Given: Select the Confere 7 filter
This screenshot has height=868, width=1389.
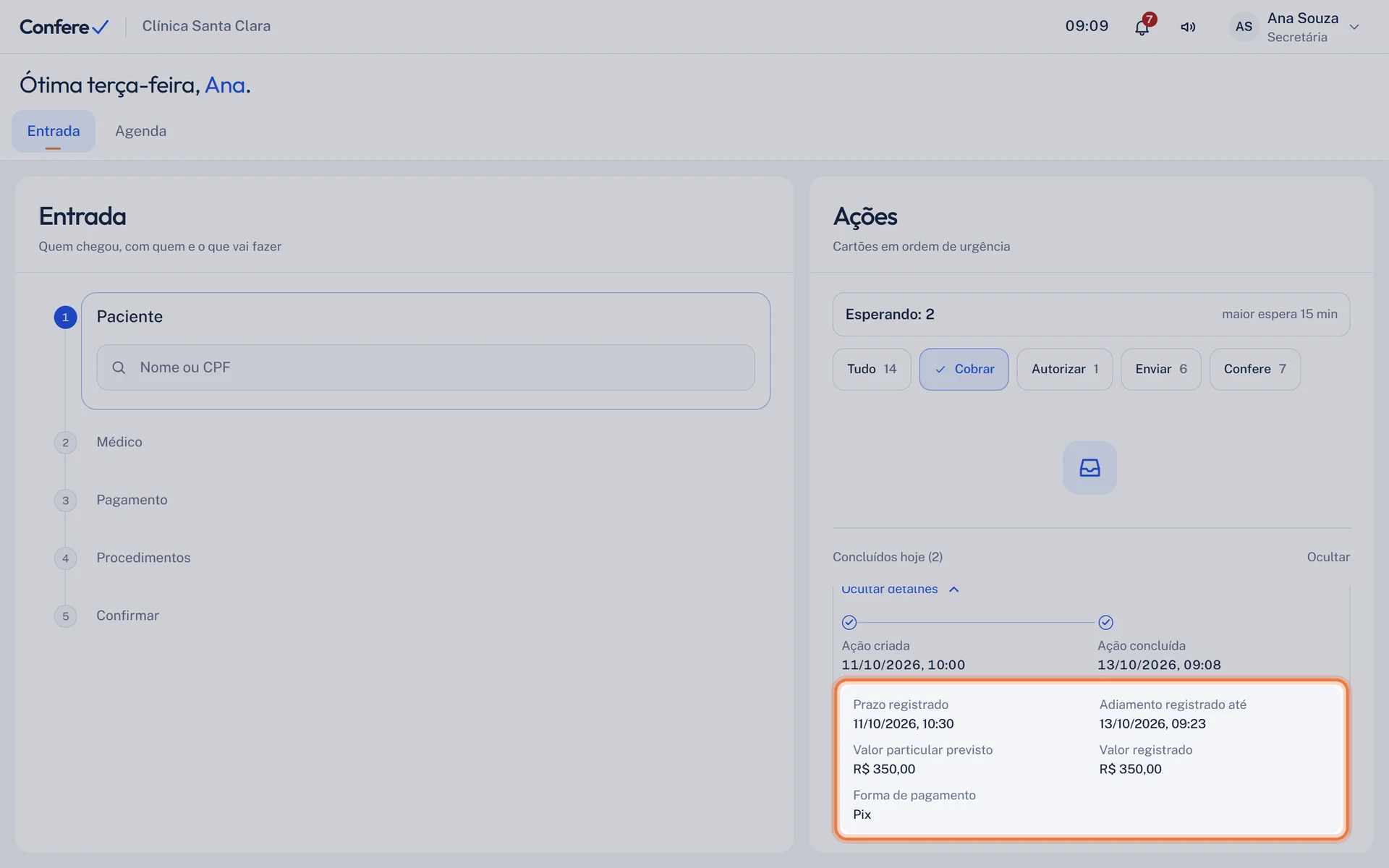Looking at the screenshot, I should click(x=1255, y=369).
